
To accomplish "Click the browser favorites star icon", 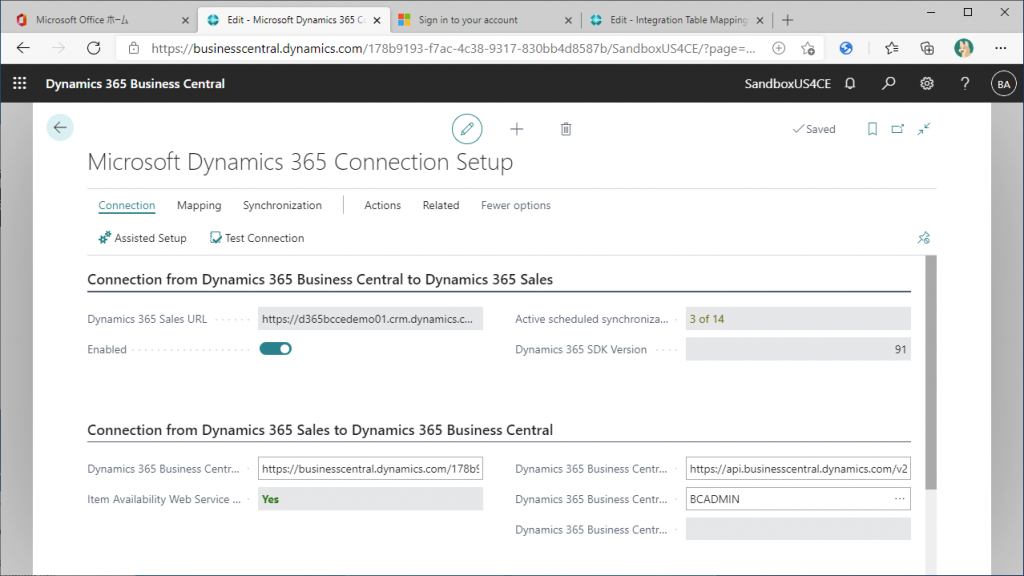I will tap(891, 48).
